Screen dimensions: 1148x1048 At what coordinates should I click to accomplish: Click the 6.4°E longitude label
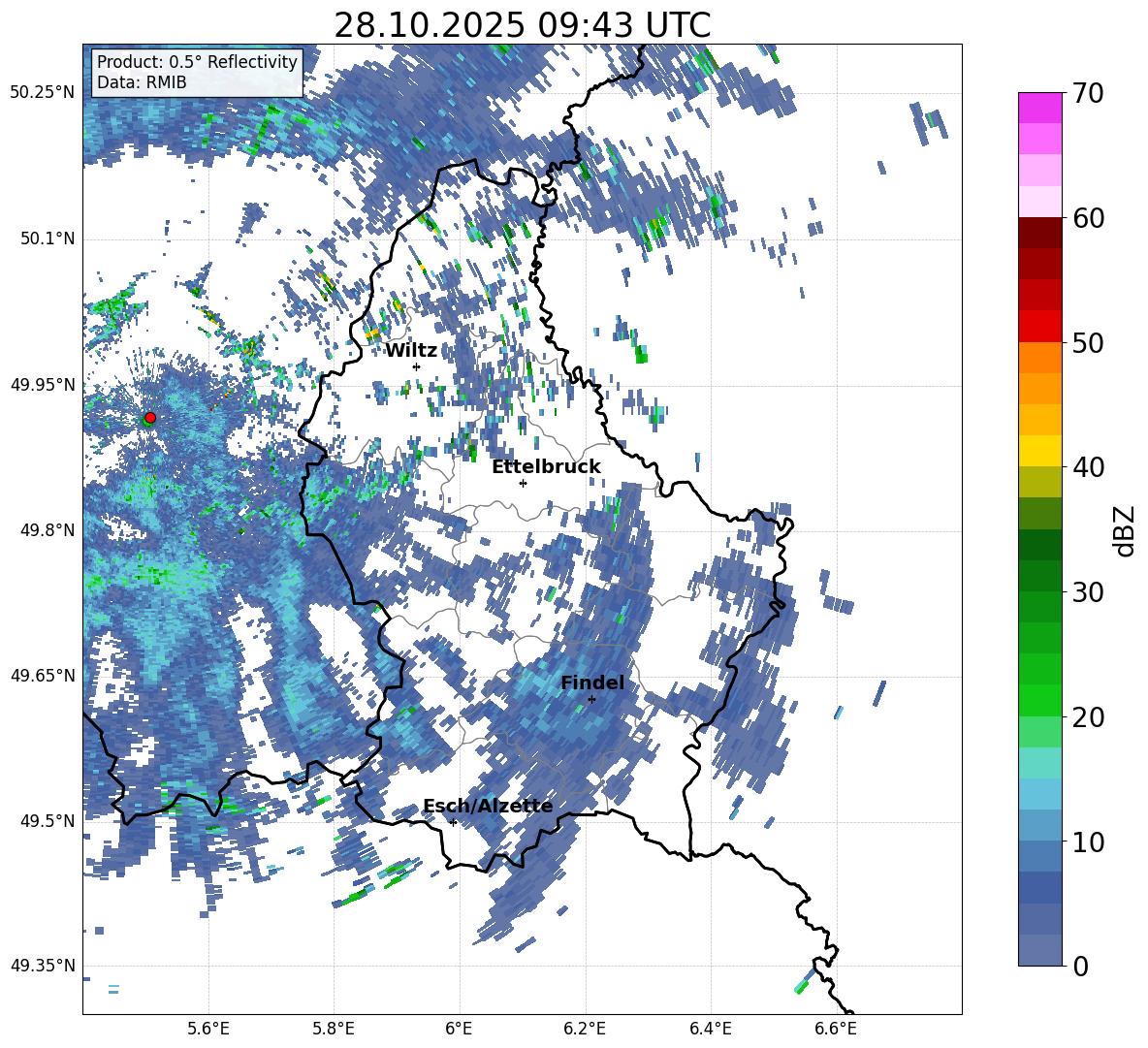(x=710, y=1029)
